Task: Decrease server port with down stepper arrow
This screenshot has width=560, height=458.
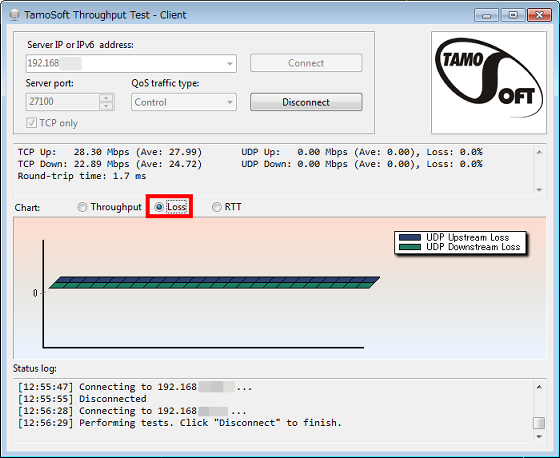Action: 106,106
